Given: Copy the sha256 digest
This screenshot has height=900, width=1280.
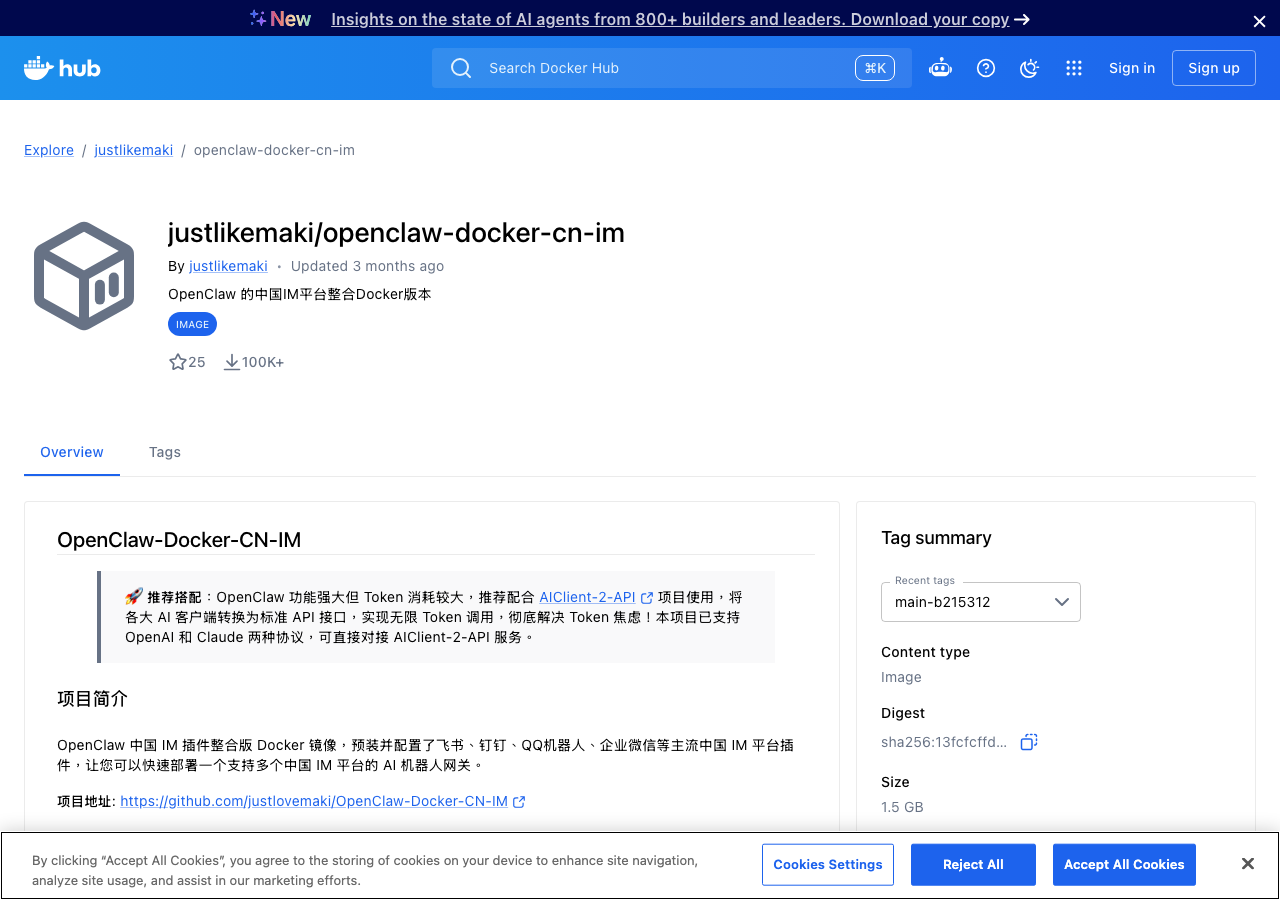Looking at the screenshot, I should pos(1029,742).
